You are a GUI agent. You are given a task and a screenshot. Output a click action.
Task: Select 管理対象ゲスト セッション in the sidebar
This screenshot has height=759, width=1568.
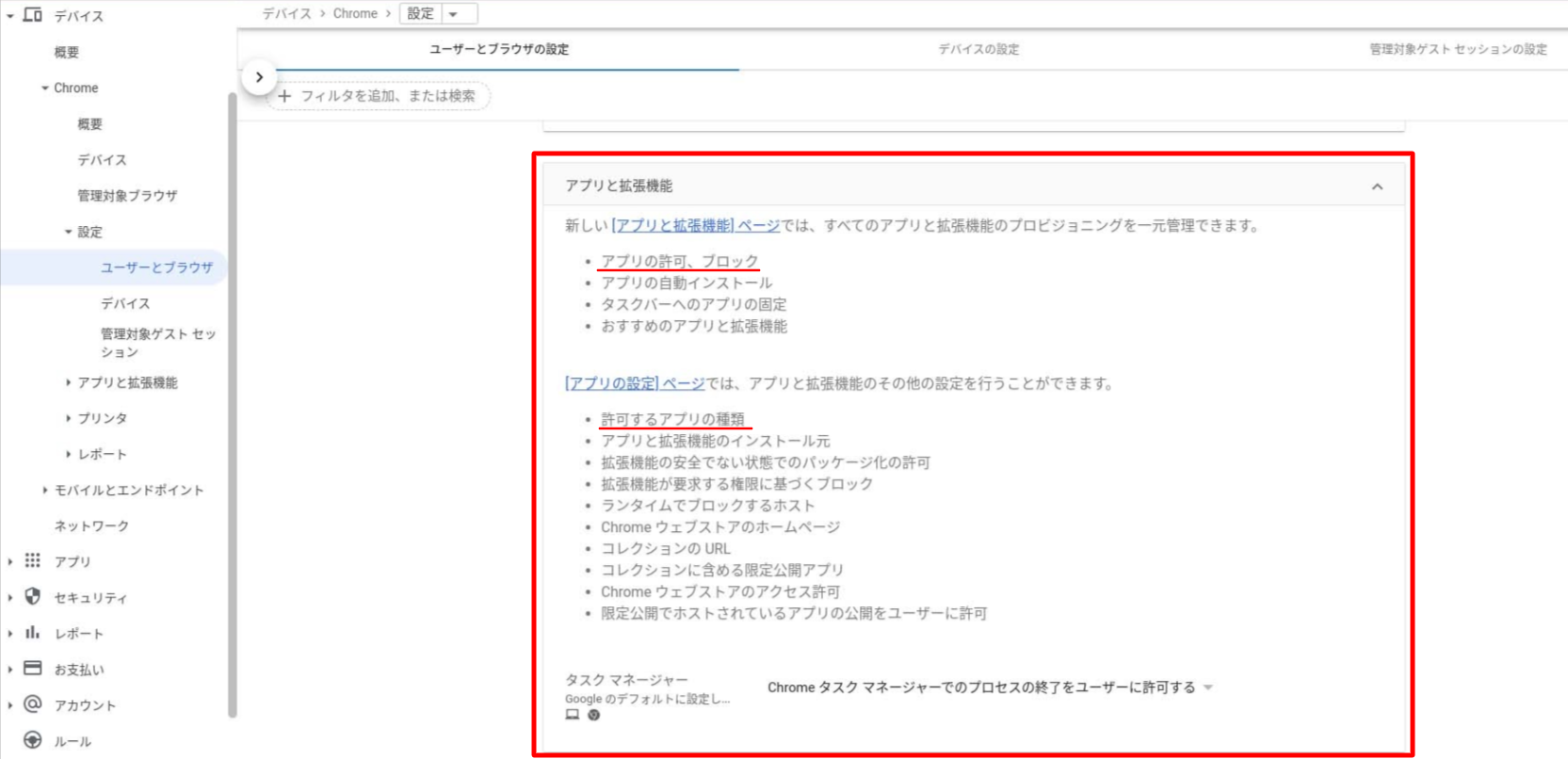click(158, 342)
